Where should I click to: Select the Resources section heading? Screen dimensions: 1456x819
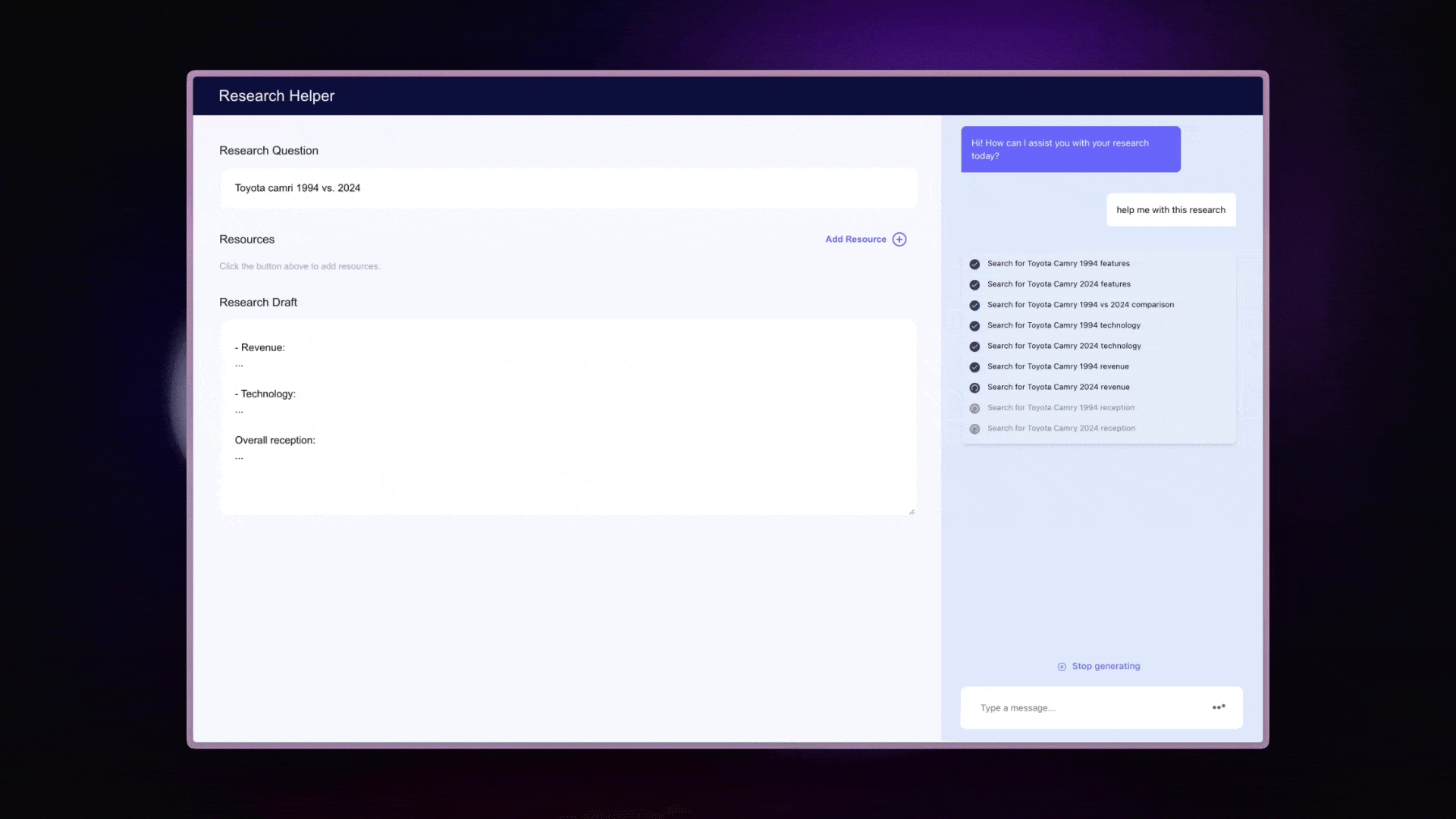[246, 239]
